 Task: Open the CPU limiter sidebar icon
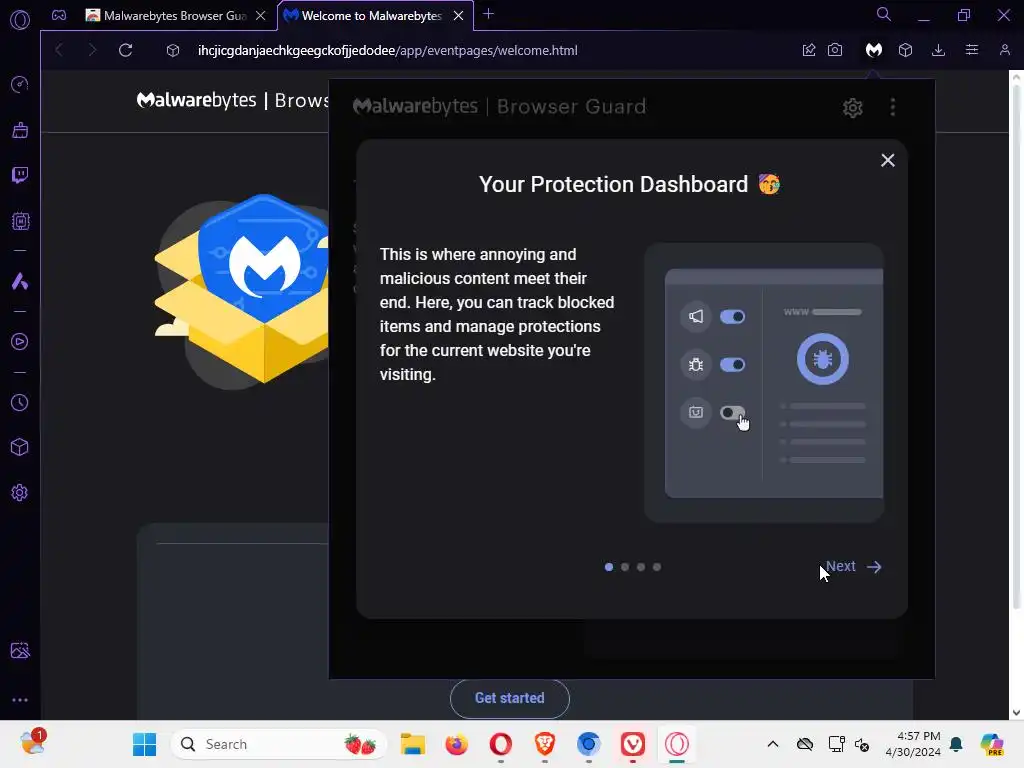20,221
